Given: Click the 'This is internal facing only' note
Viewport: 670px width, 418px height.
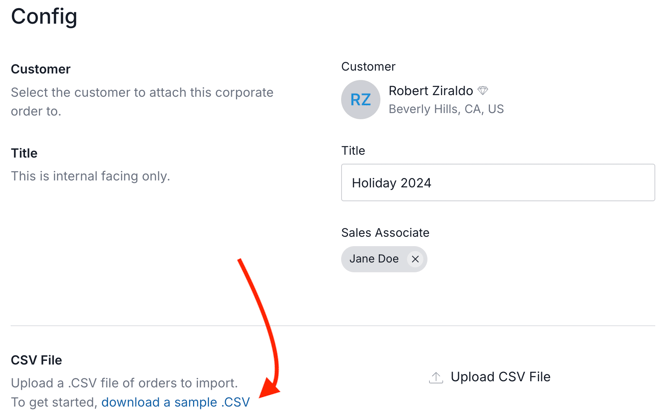Looking at the screenshot, I should 90,176.
